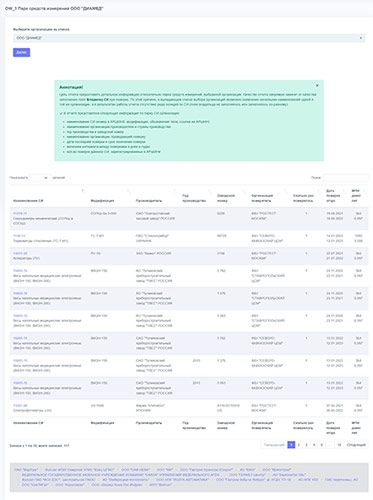Go to pagination page 3
This screenshot has width=373, height=500.
(x=306, y=445)
